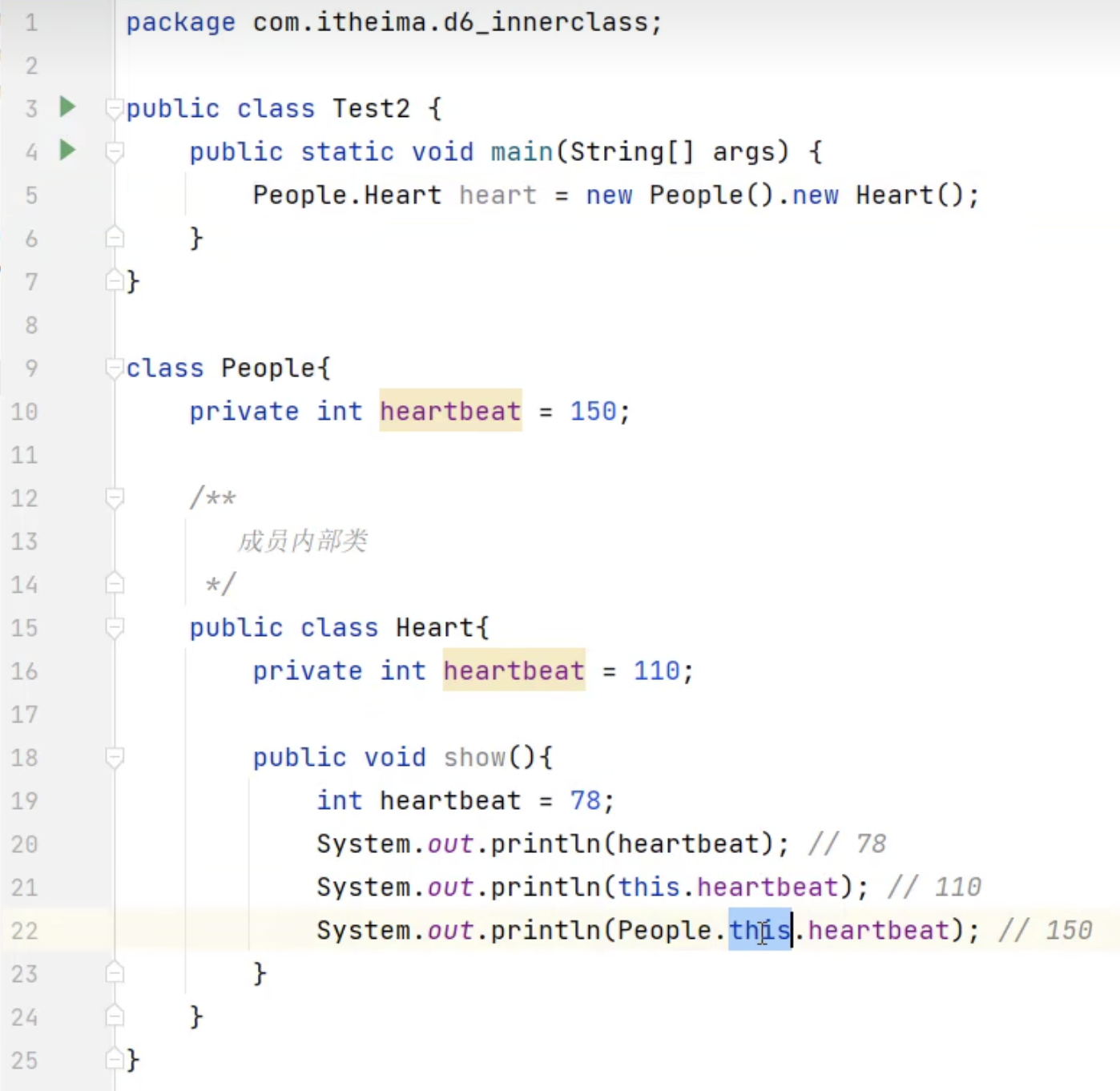
Task: Click the value 150 on line 10
Action: click(x=594, y=411)
